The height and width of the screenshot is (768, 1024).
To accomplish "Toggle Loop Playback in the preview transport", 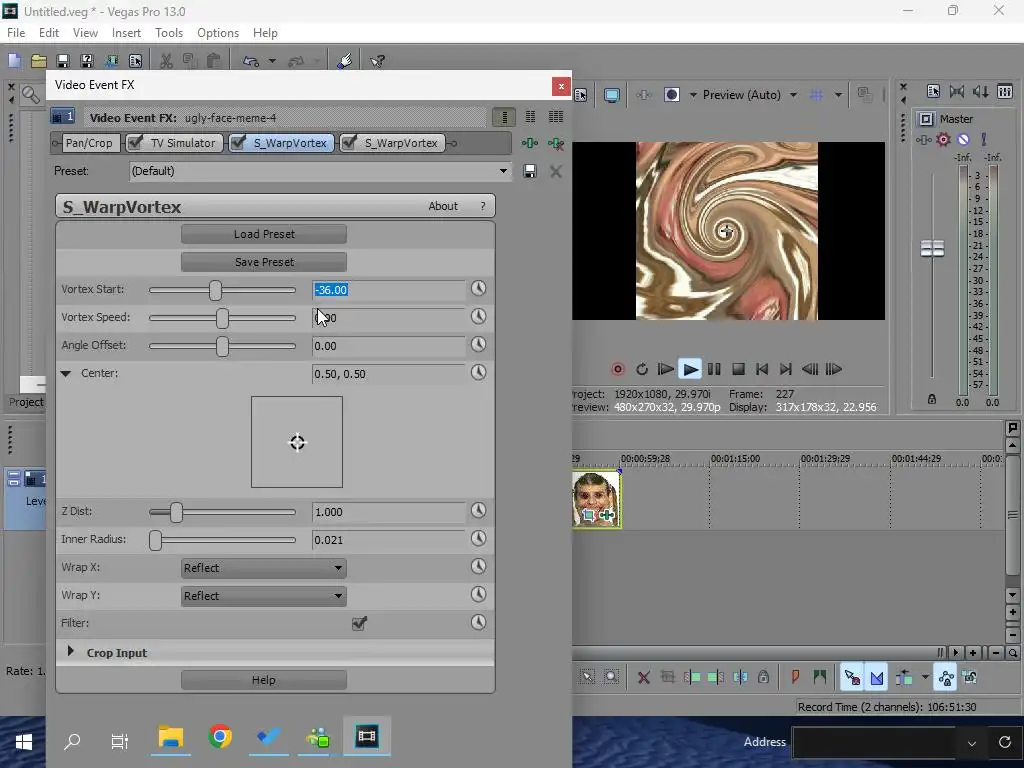I will tap(641, 369).
